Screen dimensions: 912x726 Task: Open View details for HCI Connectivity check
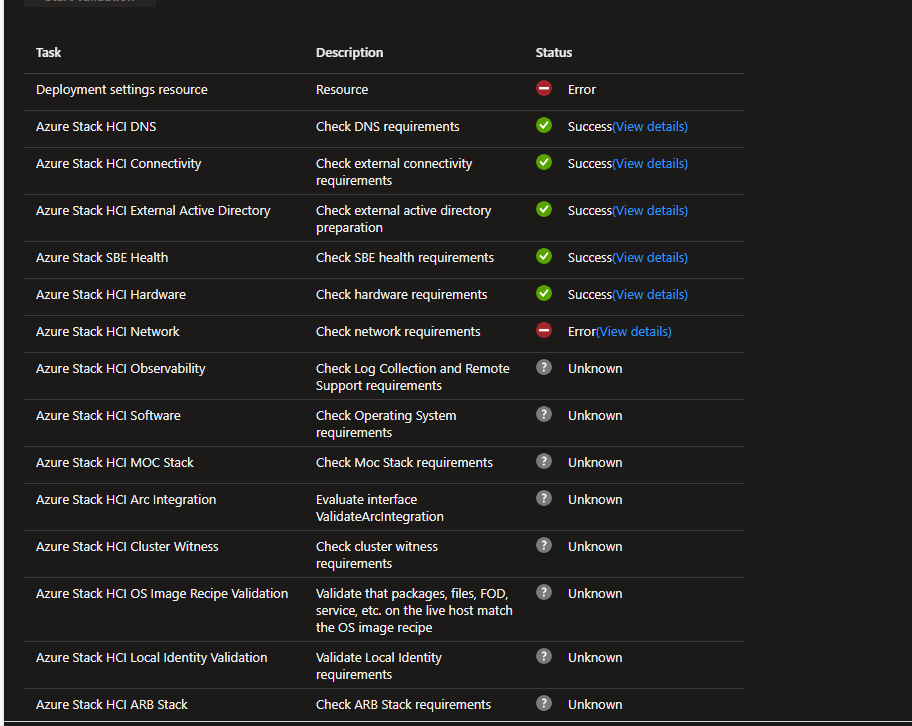click(650, 164)
